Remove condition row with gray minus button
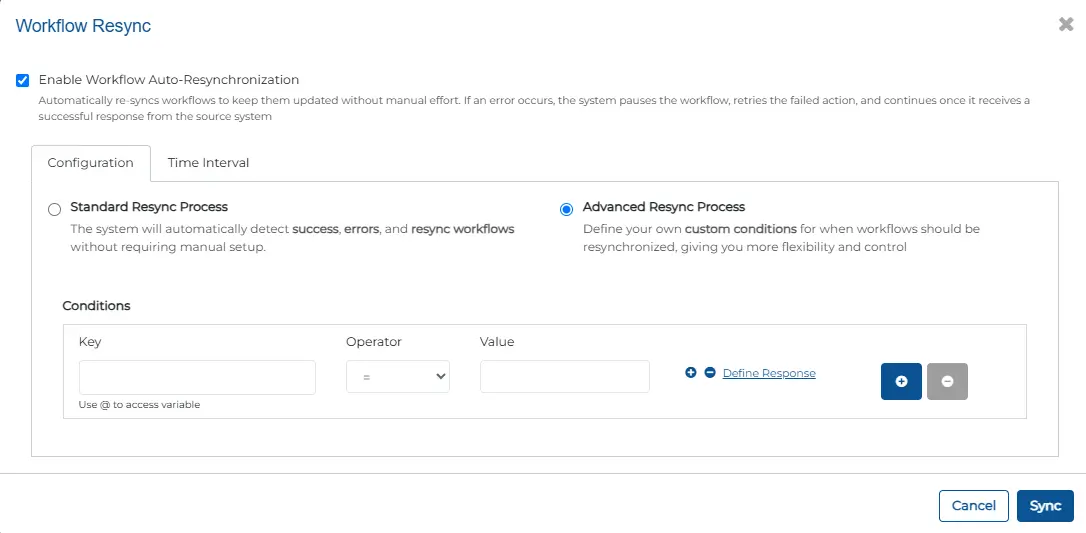The height and width of the screenshot is (533, 1086). pos(947,381)
